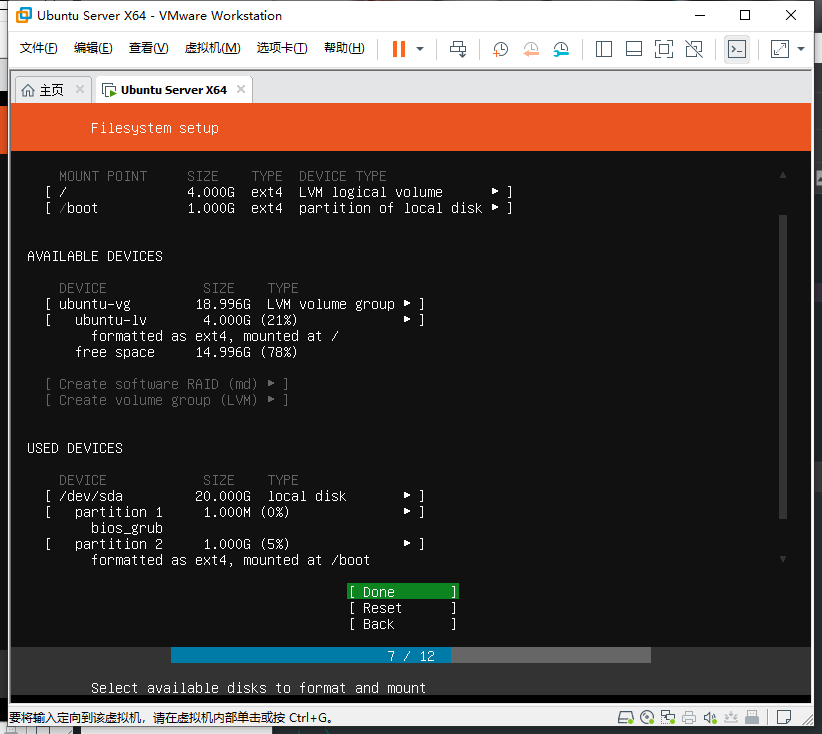The width and height of the screenshot is (822, 734).
Task: Close the Ubuntu Server X64 tab
Action: click(241, 89)
